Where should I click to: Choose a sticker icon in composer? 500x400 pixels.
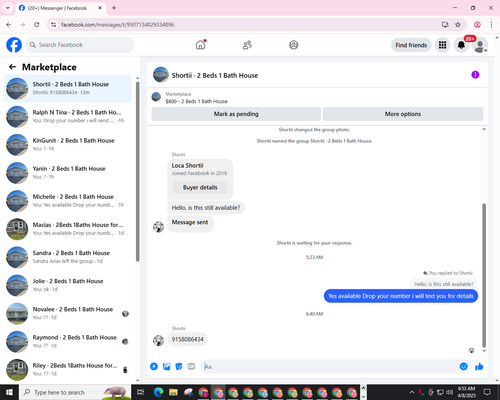coord(179,367)
